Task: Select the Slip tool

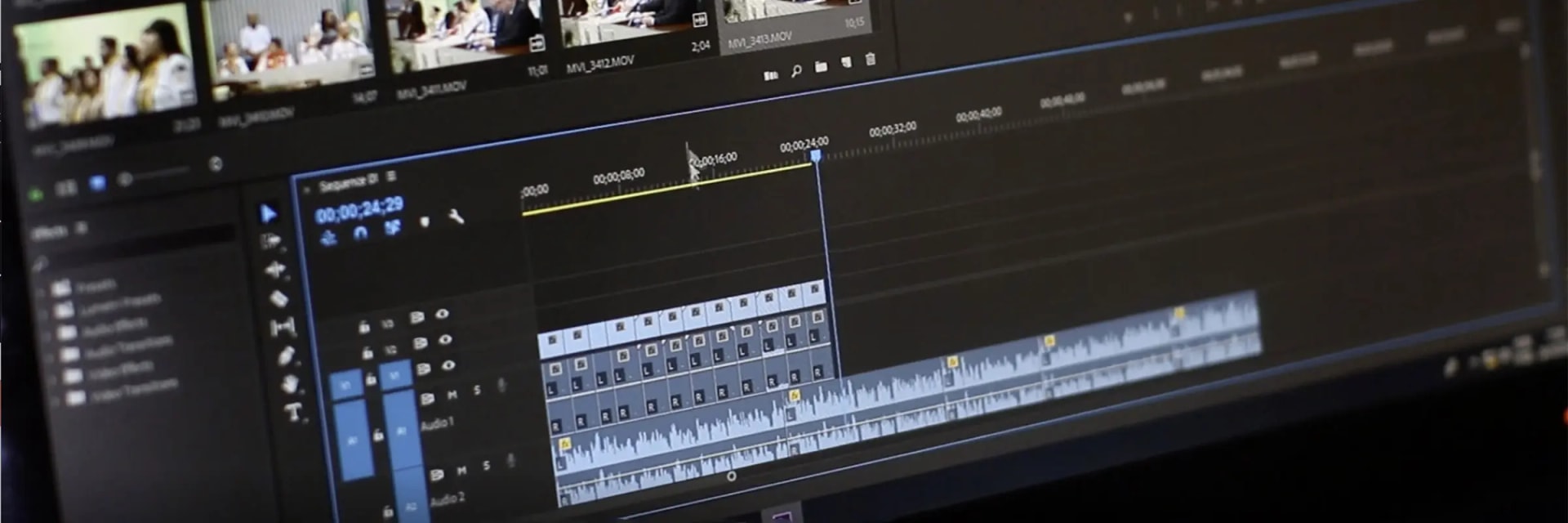Action: (283, 328)
